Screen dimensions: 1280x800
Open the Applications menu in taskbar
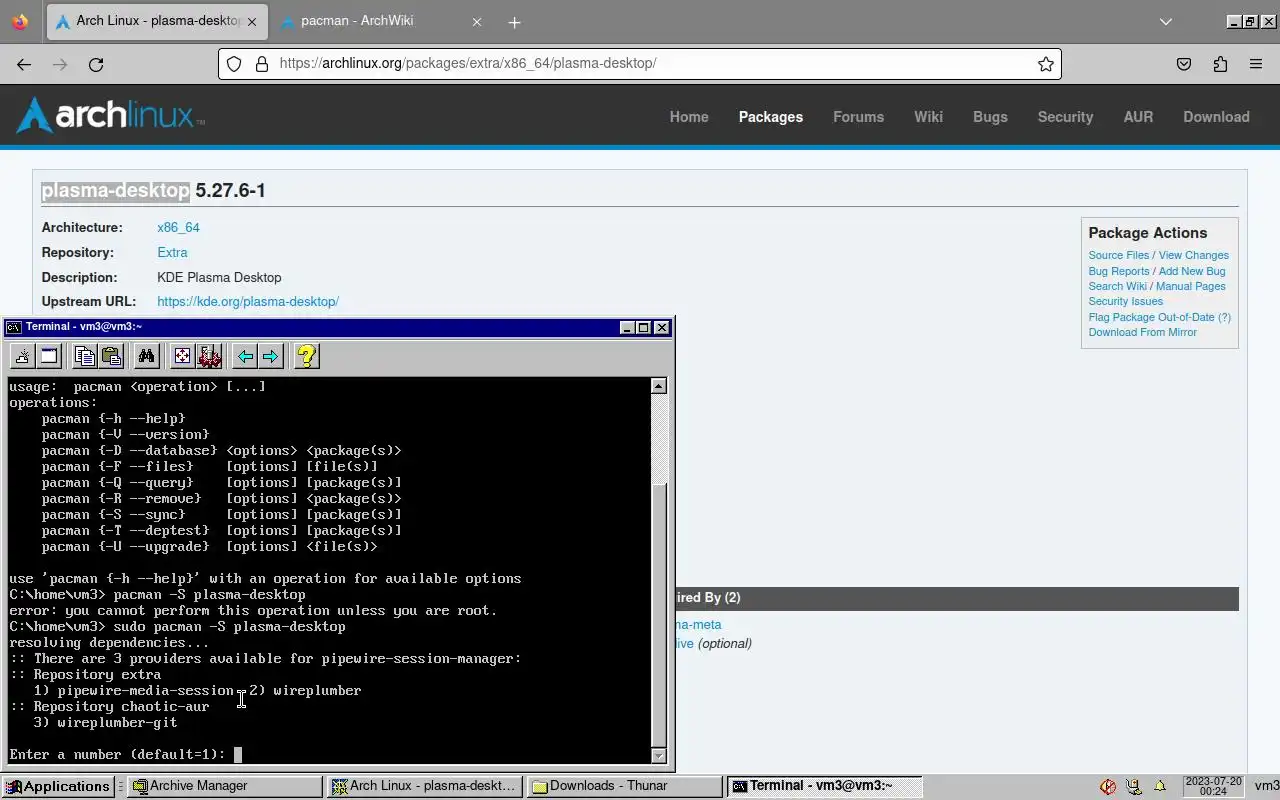(x=57, y=786)
